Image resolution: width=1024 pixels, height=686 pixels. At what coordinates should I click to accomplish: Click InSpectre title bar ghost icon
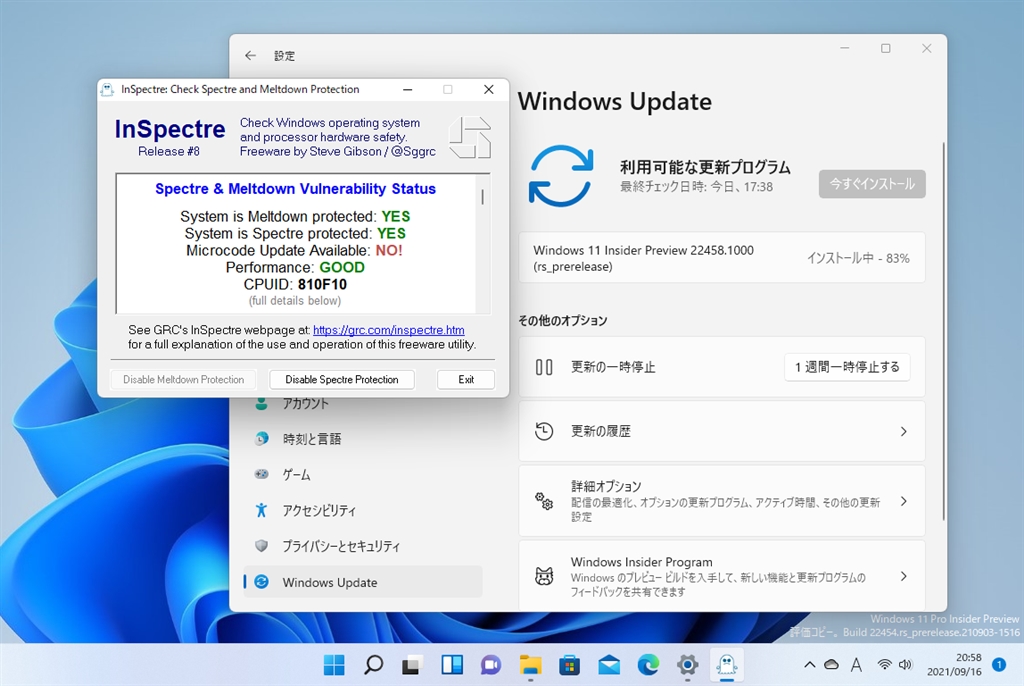tap(108, 90)
